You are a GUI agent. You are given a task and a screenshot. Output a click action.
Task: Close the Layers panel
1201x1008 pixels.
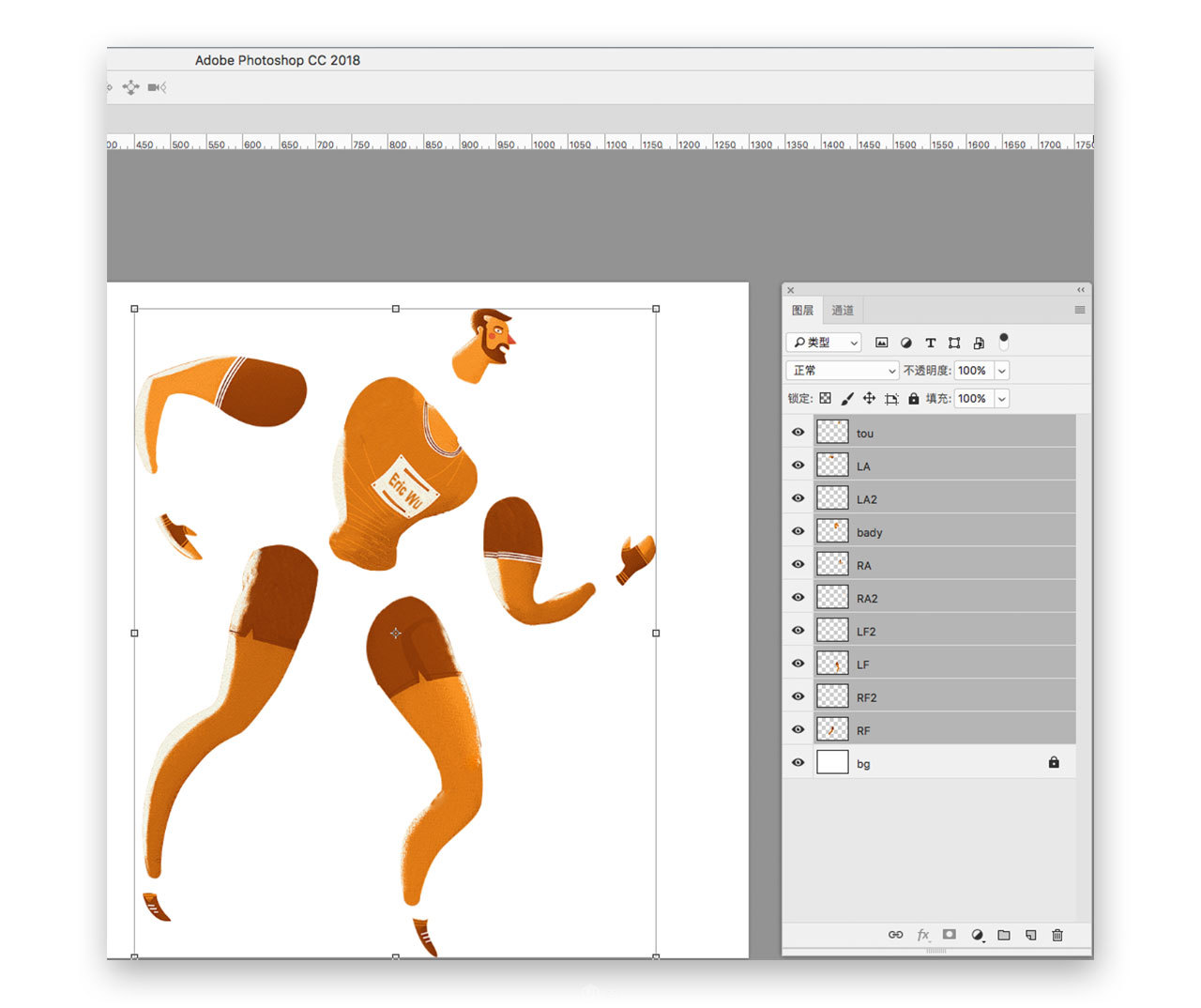[790, 290]
